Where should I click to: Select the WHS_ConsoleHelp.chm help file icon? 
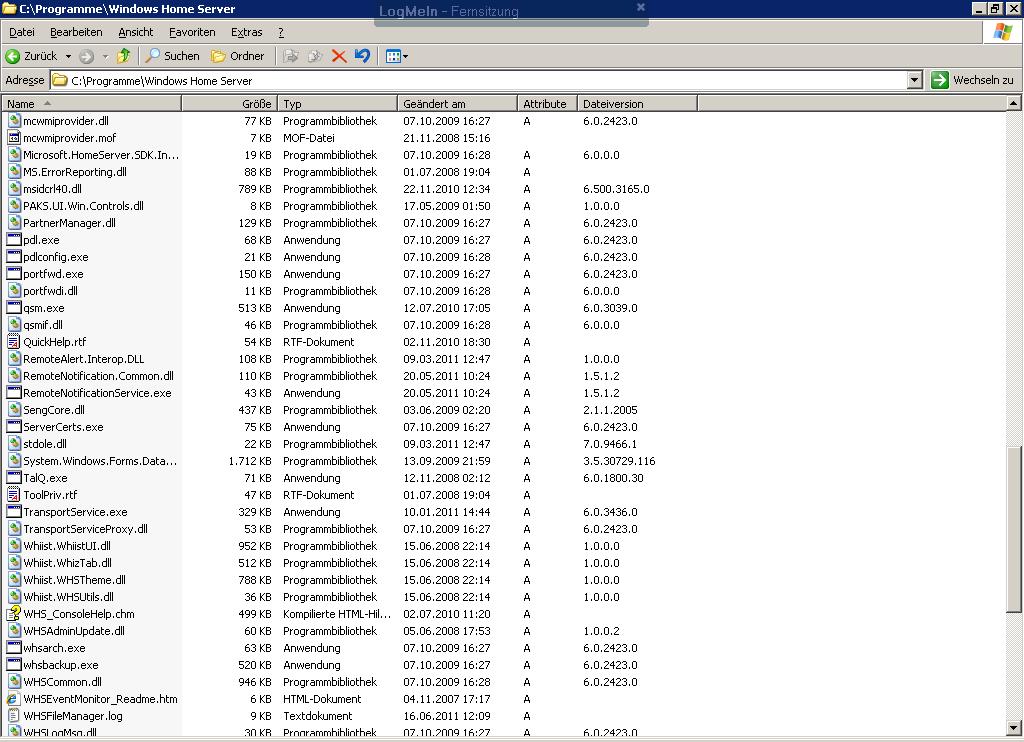[14, 614]
